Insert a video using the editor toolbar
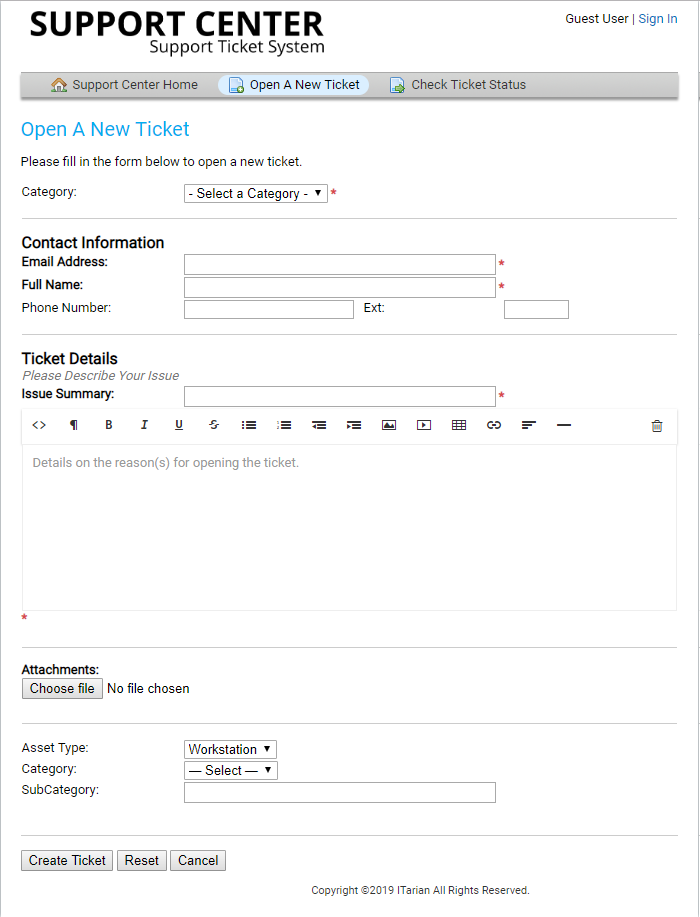This screenshot has height=917, width=700. coord(423,424)
